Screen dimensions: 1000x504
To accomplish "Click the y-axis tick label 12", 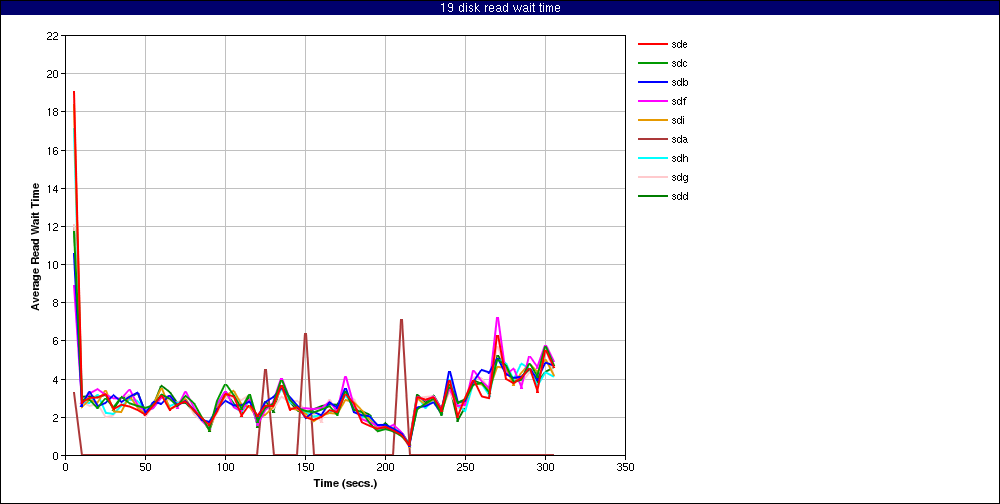I will pos(52,226).
